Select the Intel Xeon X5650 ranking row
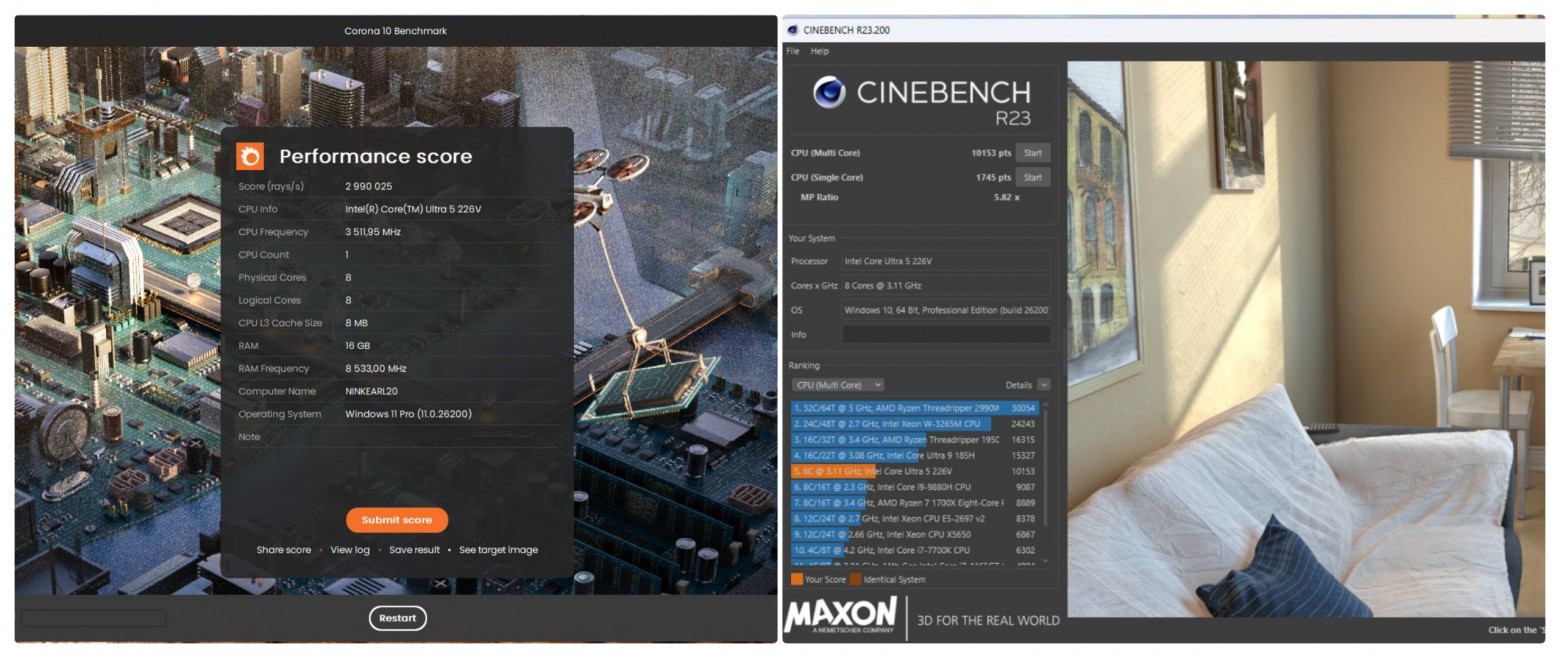1560x658 pixels. [915, 534]
